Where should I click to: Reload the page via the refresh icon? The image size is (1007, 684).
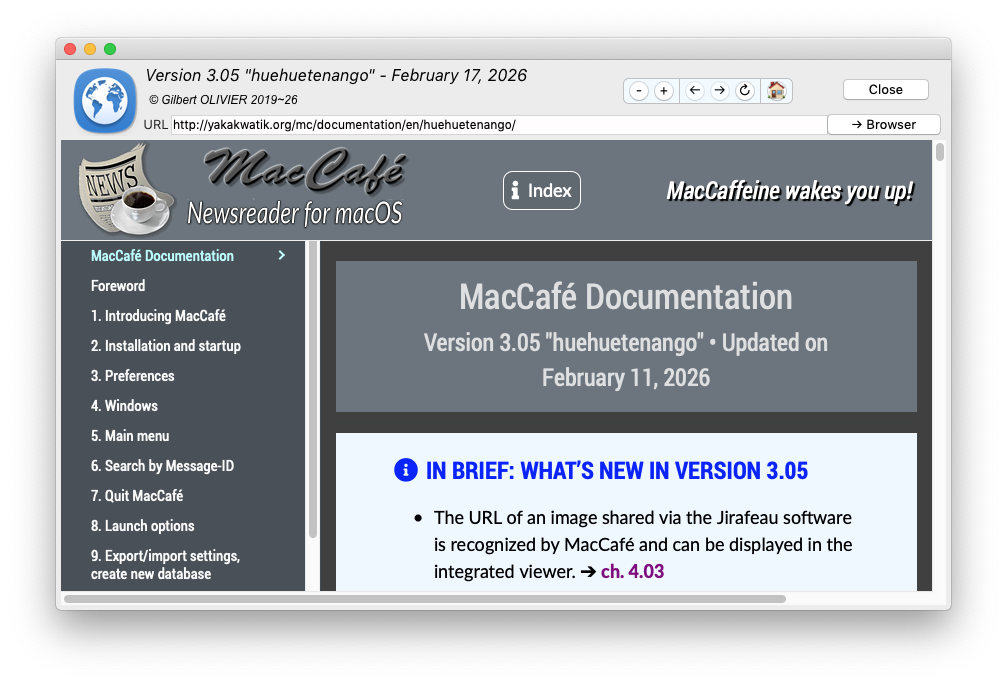744,90
